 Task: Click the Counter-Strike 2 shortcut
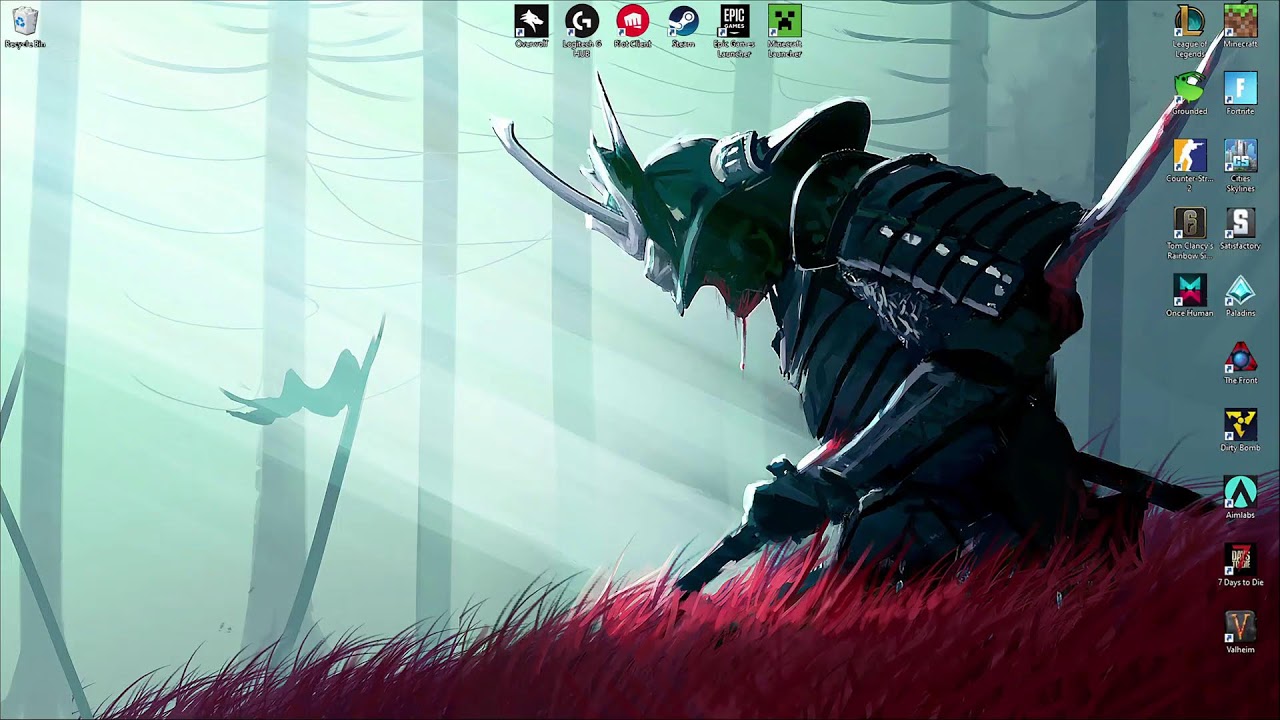point(1189,157)
